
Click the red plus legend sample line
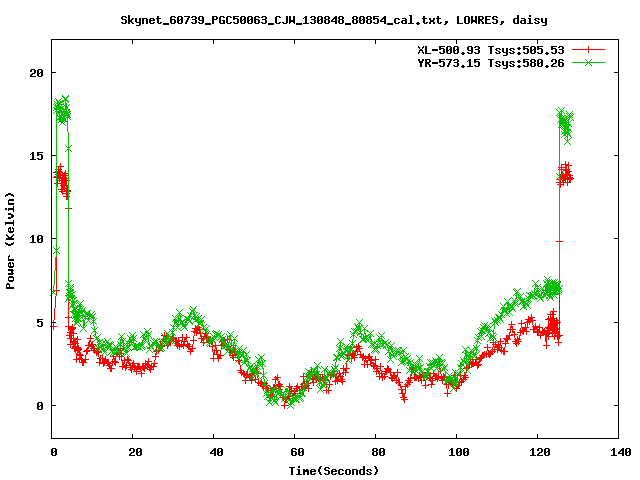(x=588, y=50)
